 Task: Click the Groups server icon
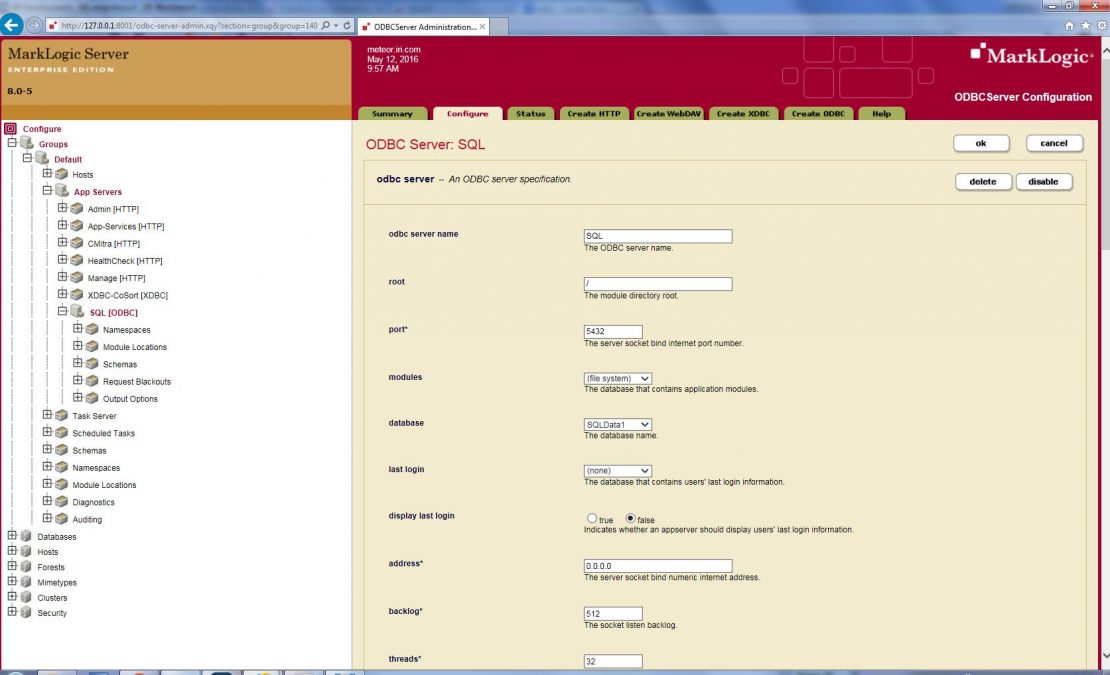27,143
